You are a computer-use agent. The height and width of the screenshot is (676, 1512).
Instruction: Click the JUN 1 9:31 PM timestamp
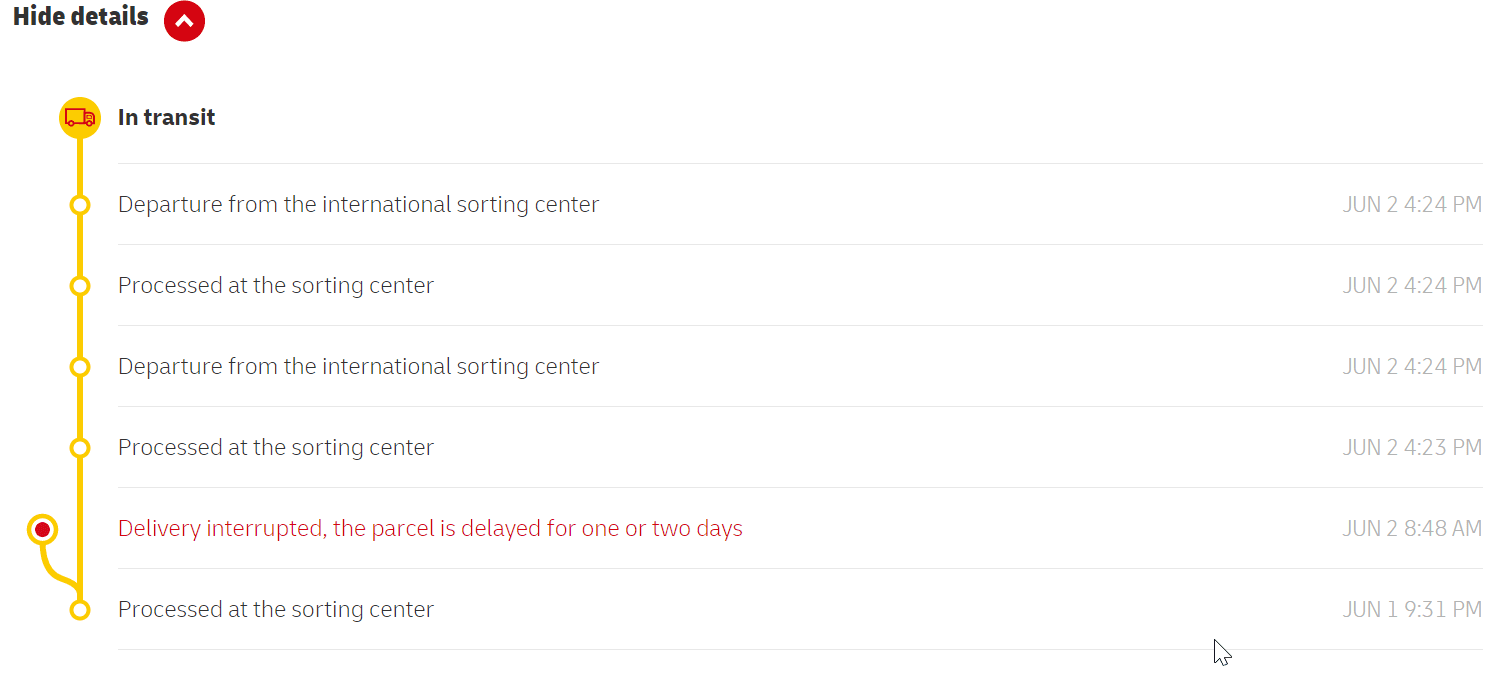pos(1411,609)
